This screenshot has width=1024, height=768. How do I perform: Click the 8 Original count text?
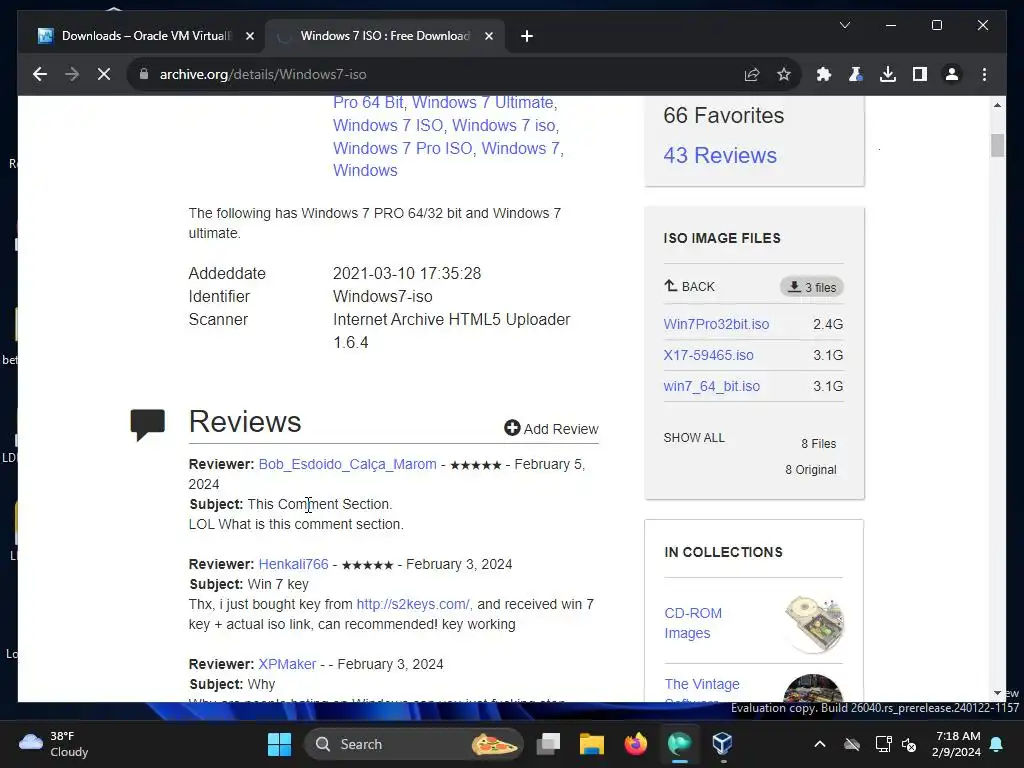point(810,470)
